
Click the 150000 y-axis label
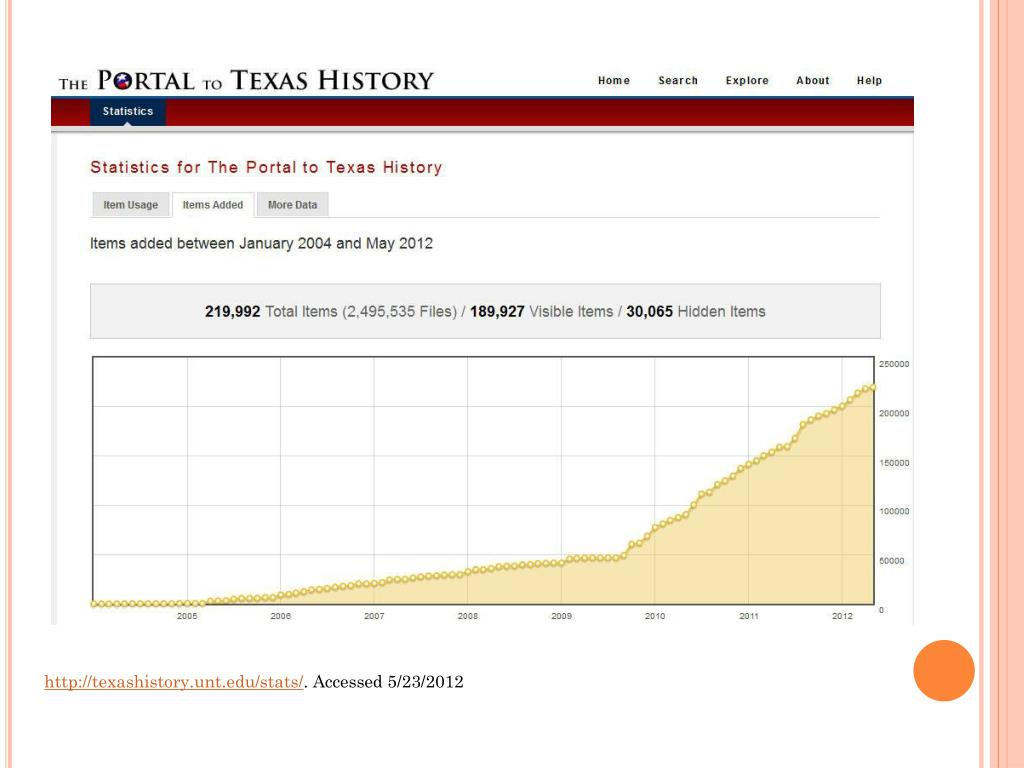pos(894,463)
